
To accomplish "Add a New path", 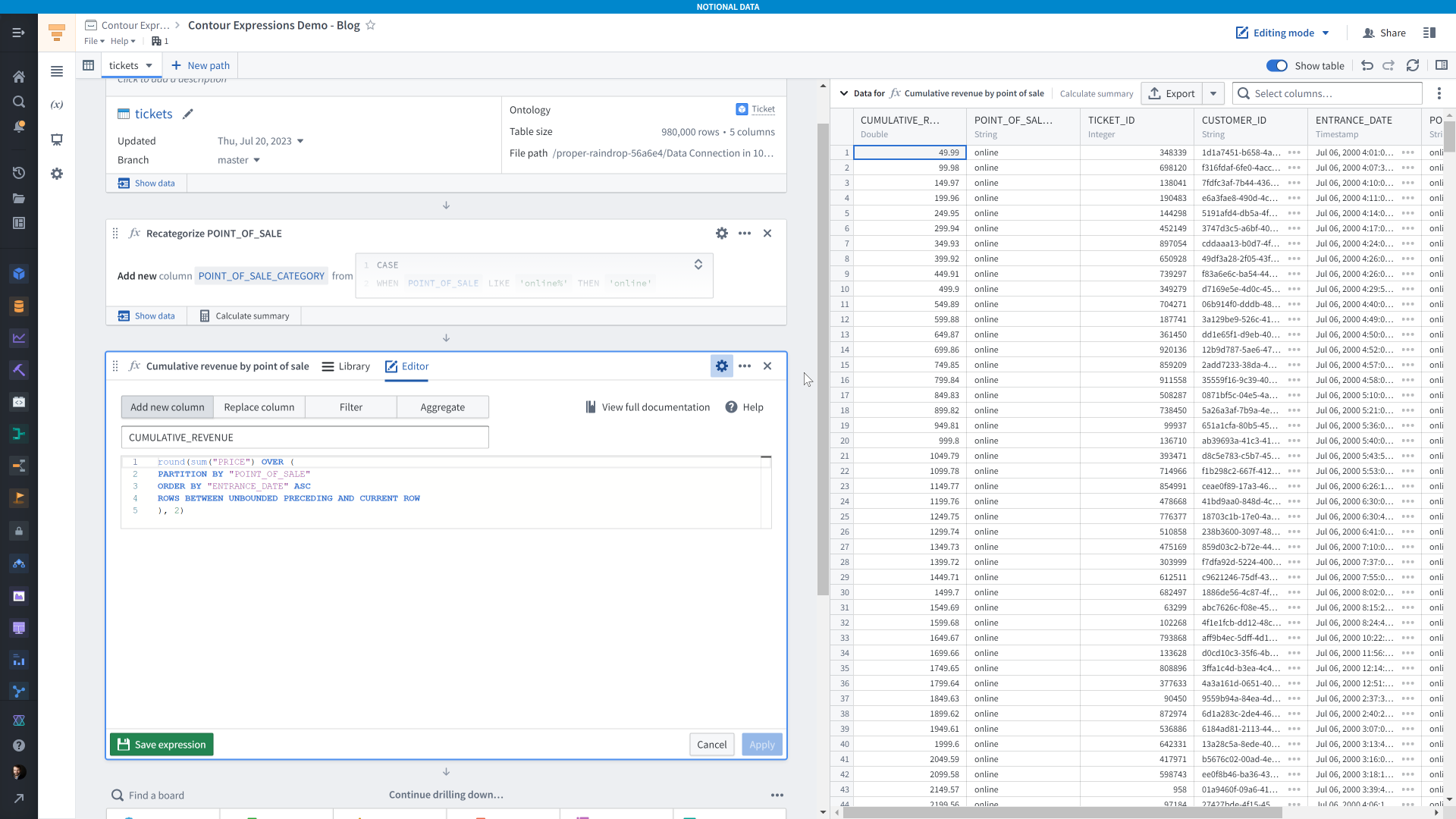I will 201,65.
